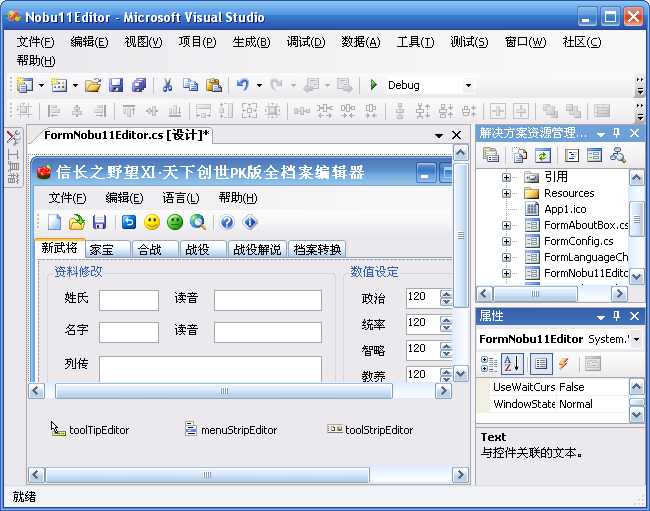Switch properties grid to Alphabetical view
Image resolution: width=650 pixels, height=511 pixels.
(x=512, y=364)
